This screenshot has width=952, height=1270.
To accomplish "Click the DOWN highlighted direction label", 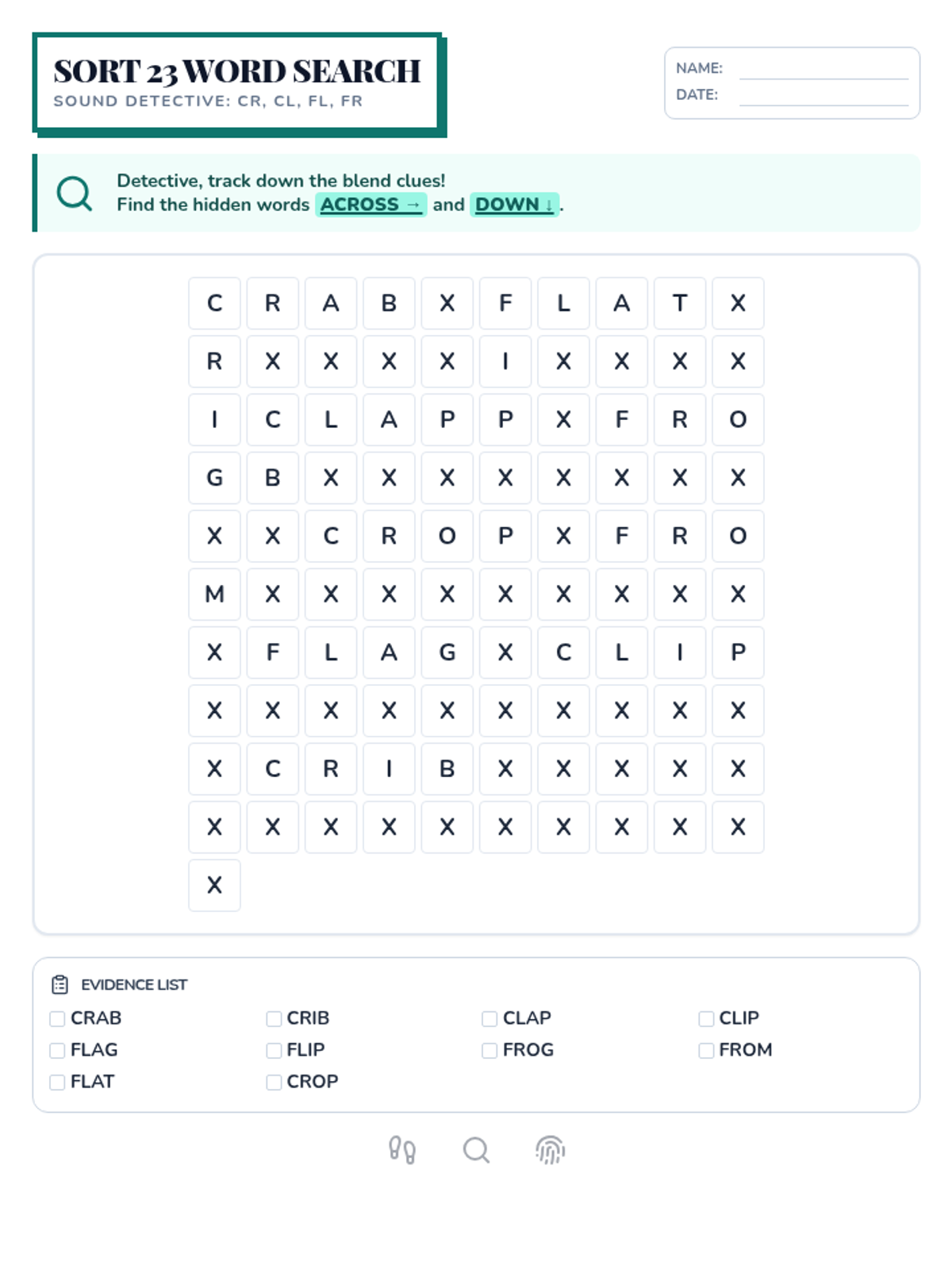I will (514, 205).
